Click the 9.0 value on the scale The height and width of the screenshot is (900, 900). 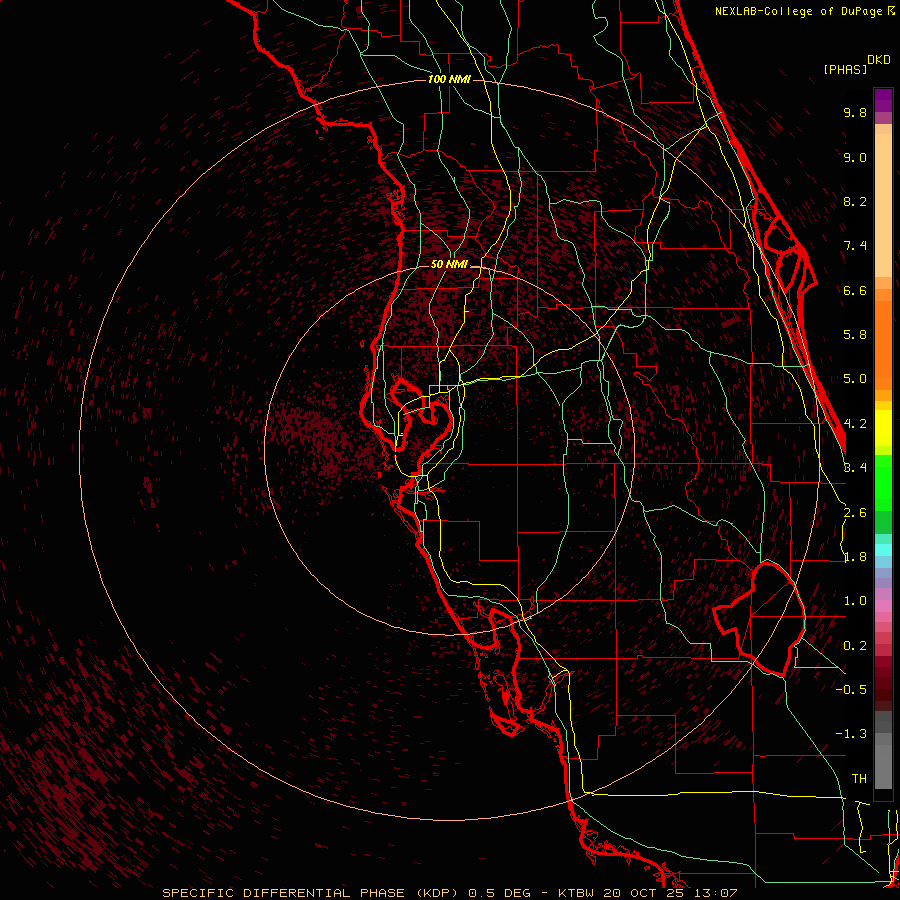click(x=855, y=157)
